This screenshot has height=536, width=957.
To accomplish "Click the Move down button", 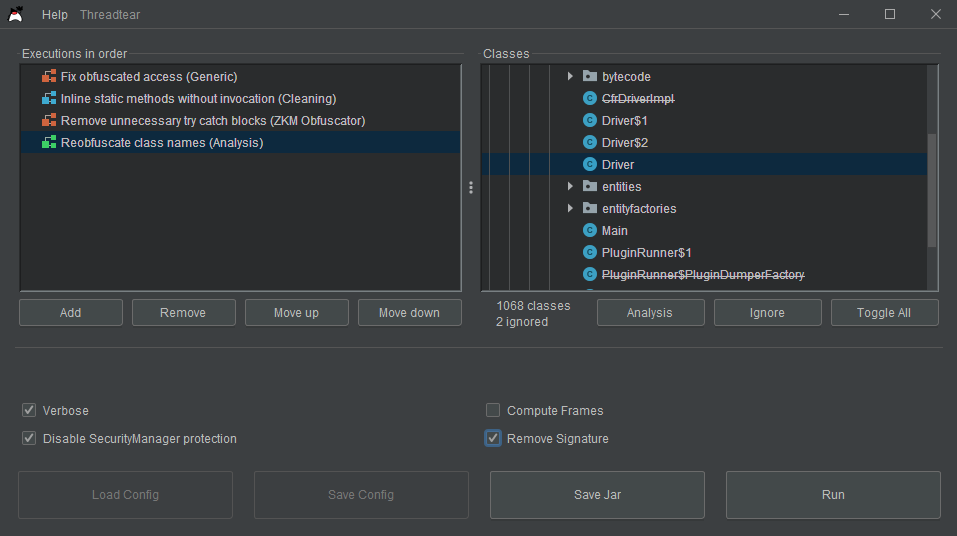I will click(x=410, y=313).
